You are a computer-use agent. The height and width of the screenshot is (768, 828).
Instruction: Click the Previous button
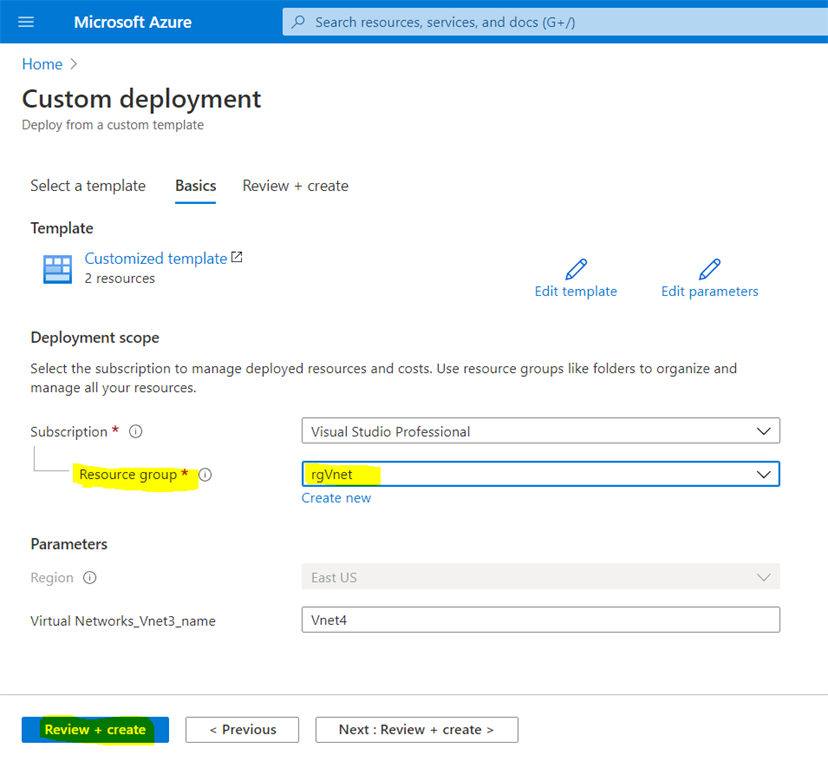242,730
